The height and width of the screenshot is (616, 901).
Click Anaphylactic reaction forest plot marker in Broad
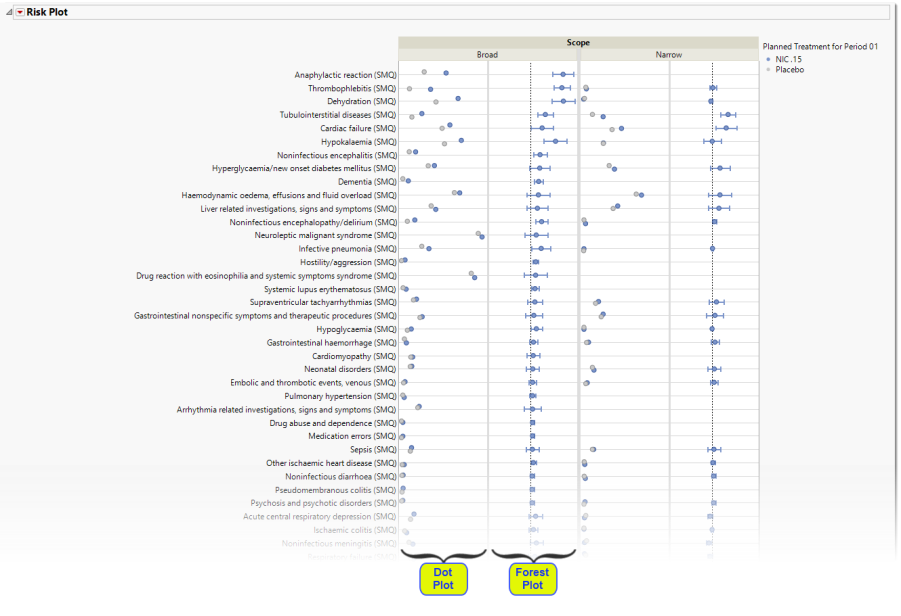[x=563, y=74]
